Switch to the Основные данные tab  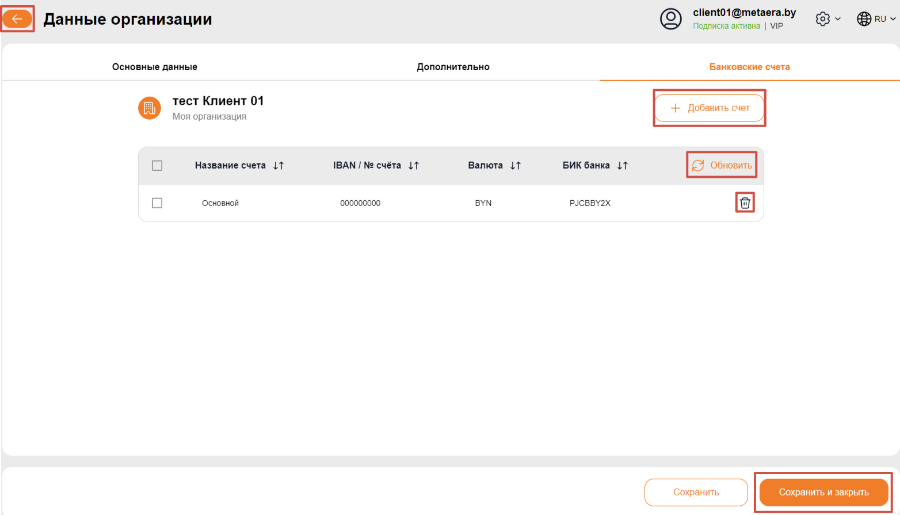point(154,67)
